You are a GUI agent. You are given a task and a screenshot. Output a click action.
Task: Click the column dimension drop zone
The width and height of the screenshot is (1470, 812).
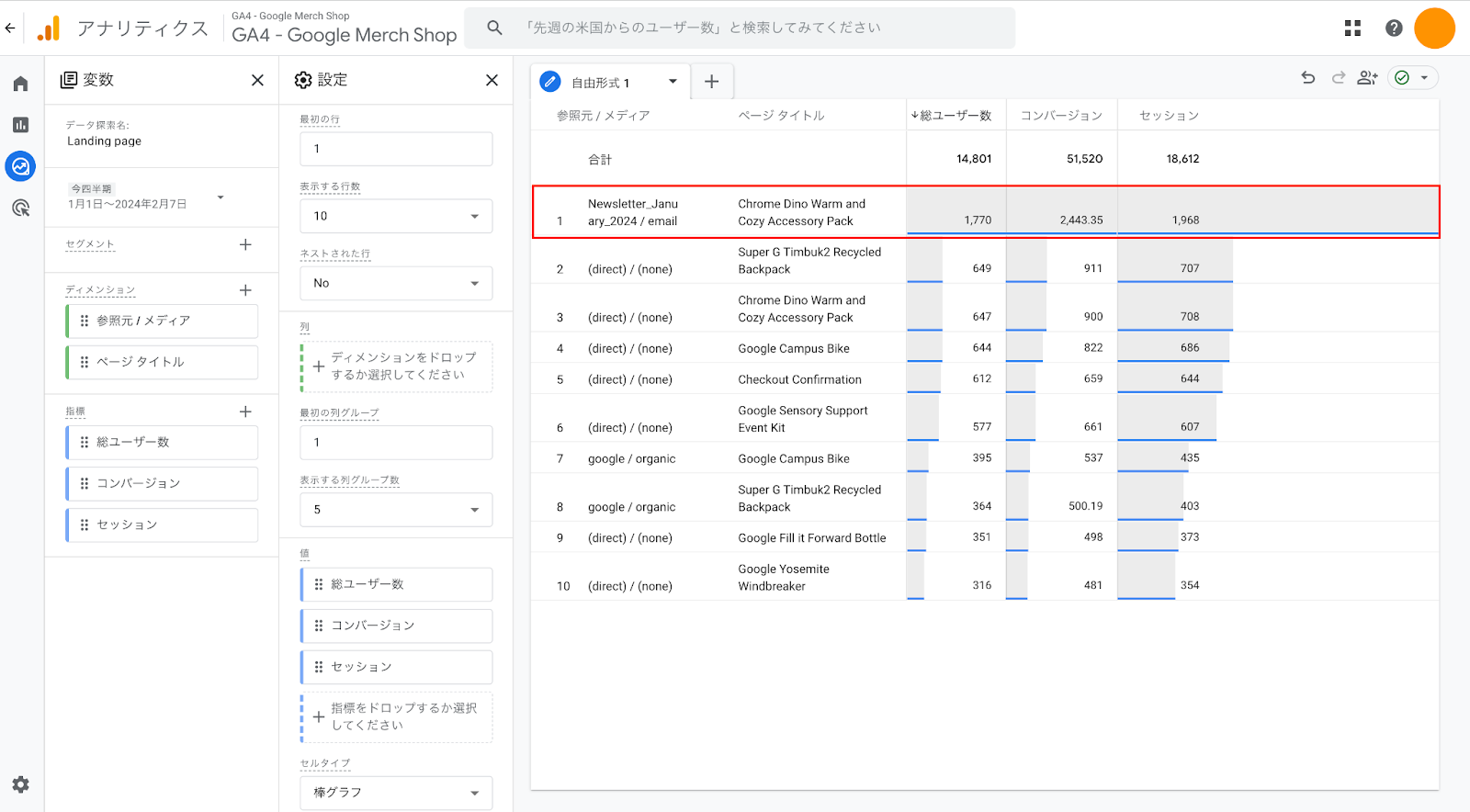tap(396, 367)
